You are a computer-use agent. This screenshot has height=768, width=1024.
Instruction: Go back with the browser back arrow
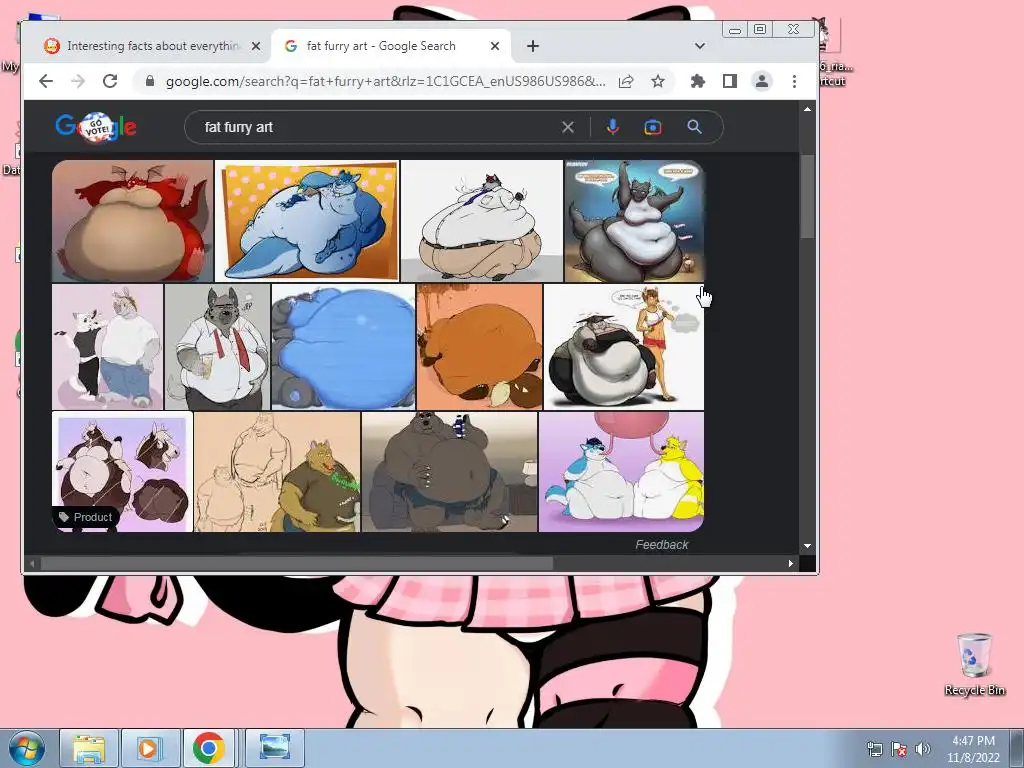point(46,81)
